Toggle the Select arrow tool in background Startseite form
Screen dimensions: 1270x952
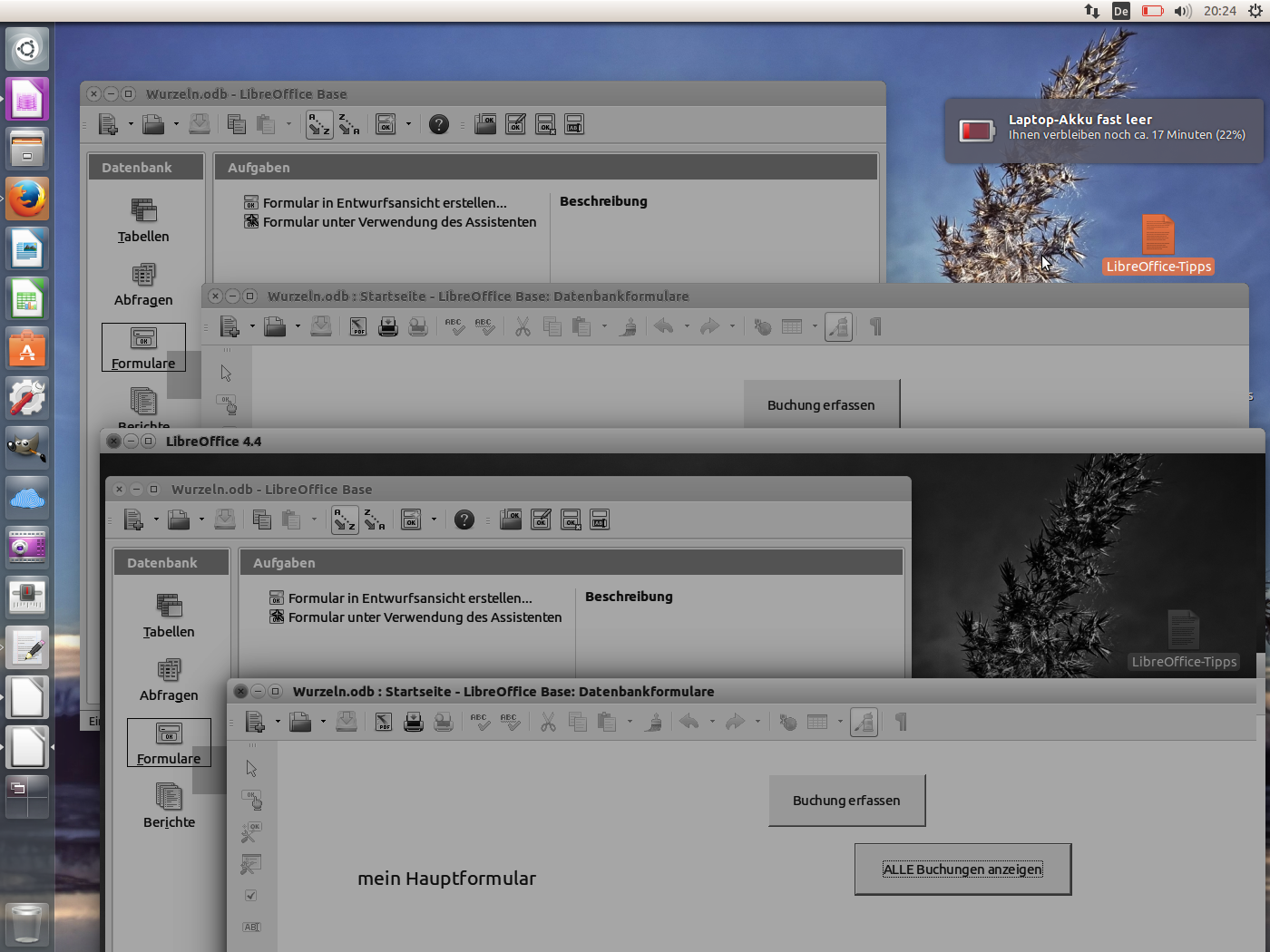226,374
